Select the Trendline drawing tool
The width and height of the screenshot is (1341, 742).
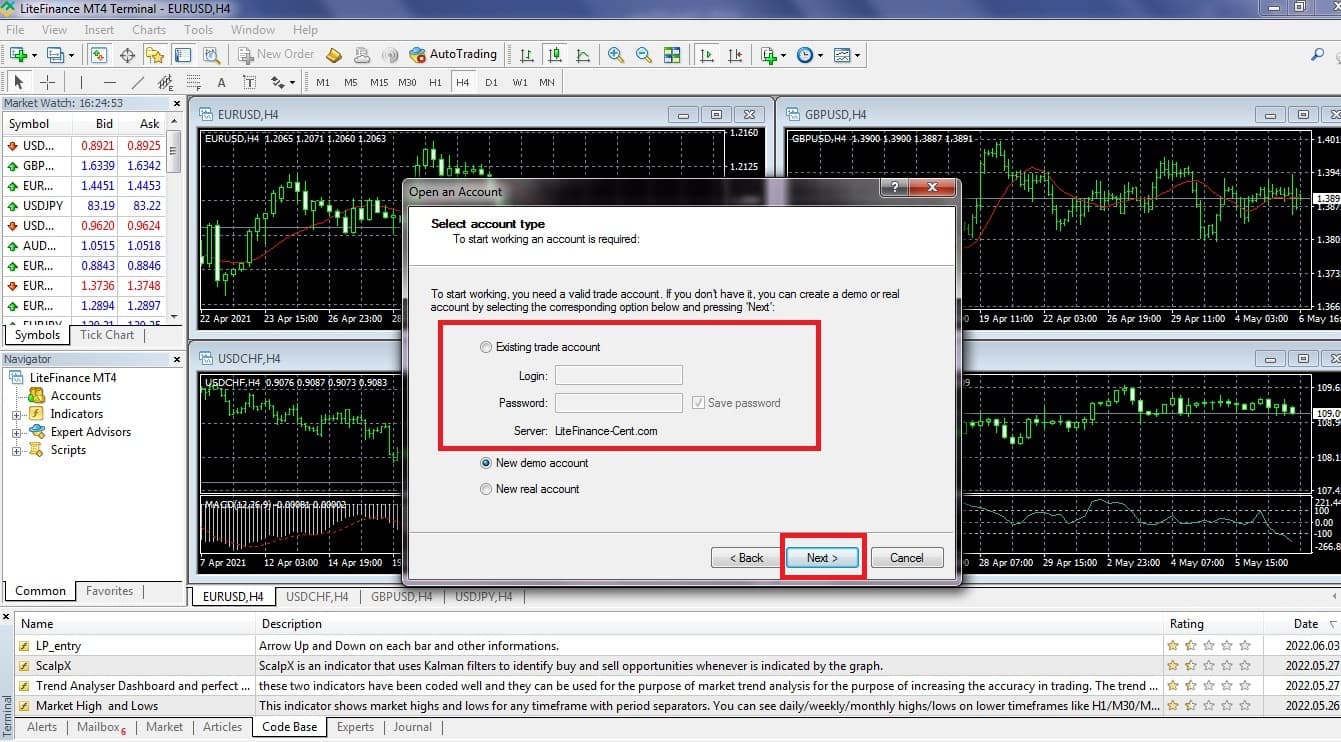137,82
